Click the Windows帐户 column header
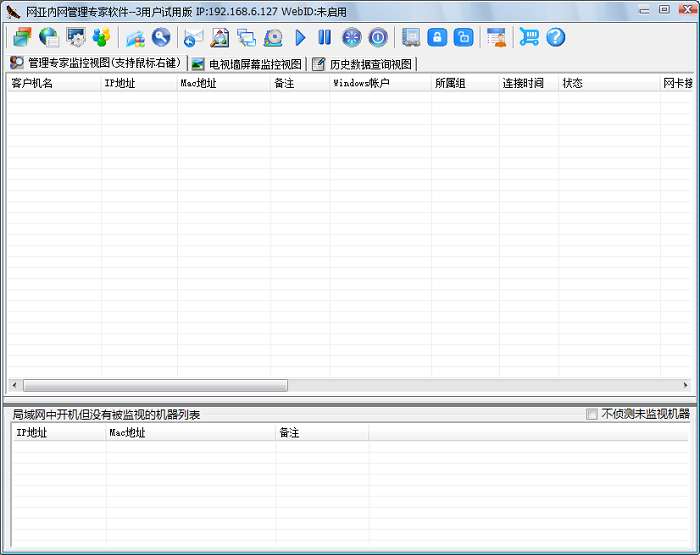This screenshot has width=700, height=555. pyautogui.click(x=381, y=83)
